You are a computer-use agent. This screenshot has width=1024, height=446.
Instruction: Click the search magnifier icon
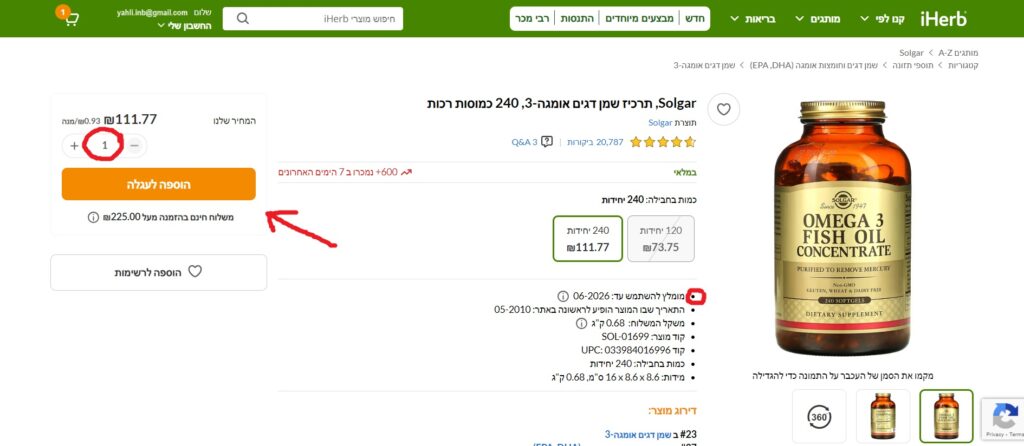(242, 18)
